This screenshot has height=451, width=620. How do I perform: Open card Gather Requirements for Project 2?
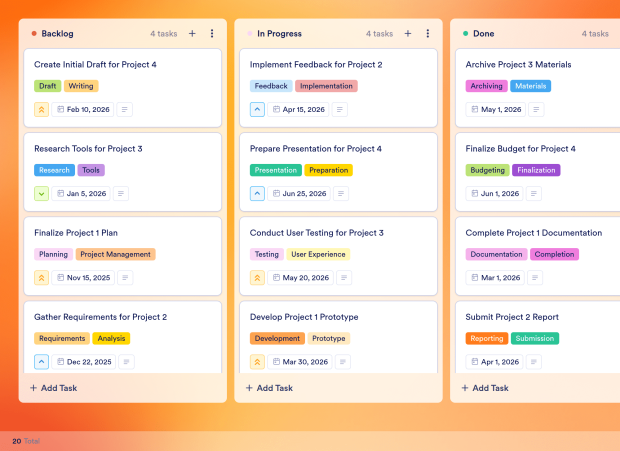tap(123, 337)
